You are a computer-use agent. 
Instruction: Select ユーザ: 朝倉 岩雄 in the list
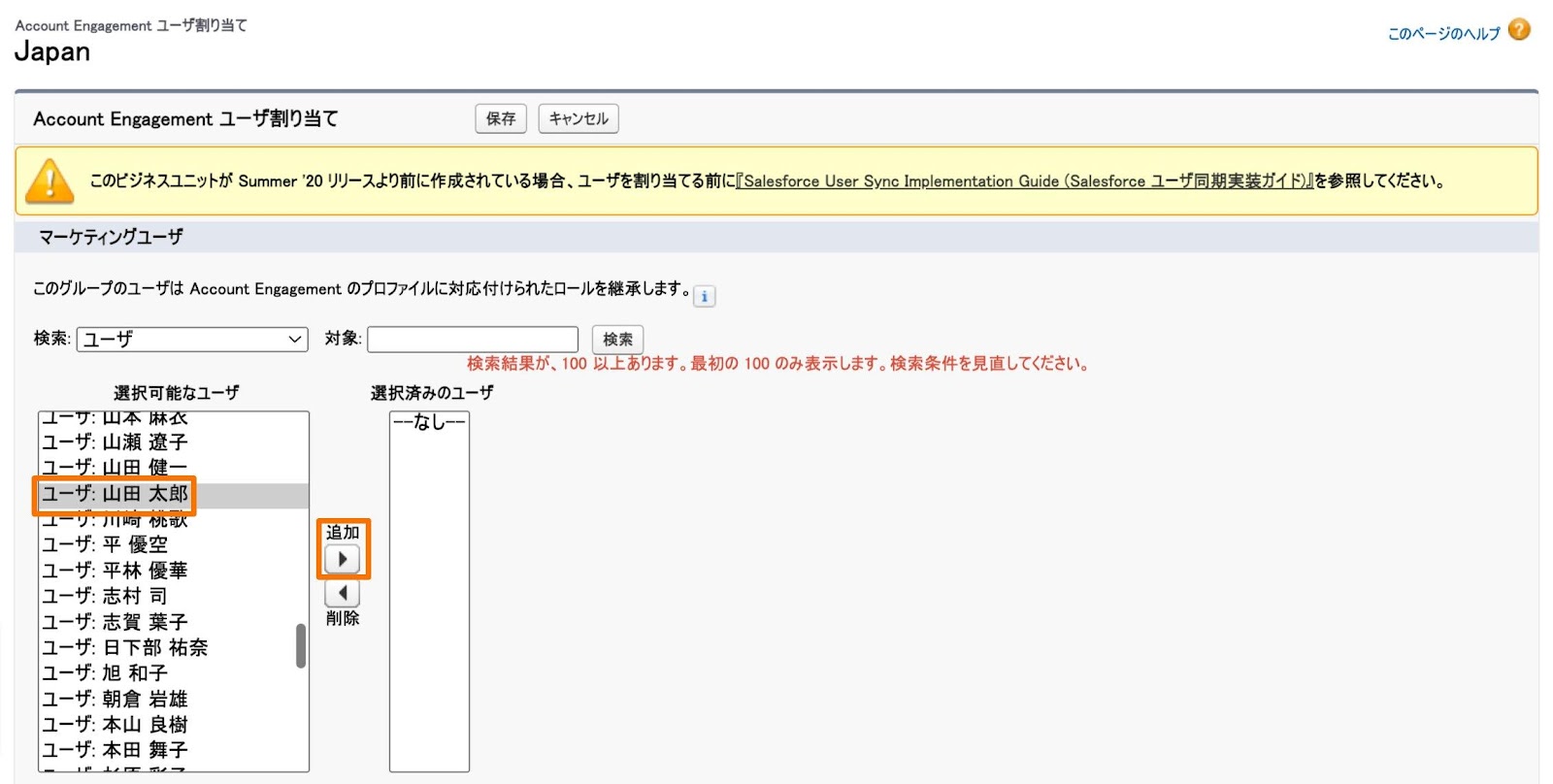click(x=173, y=699)
